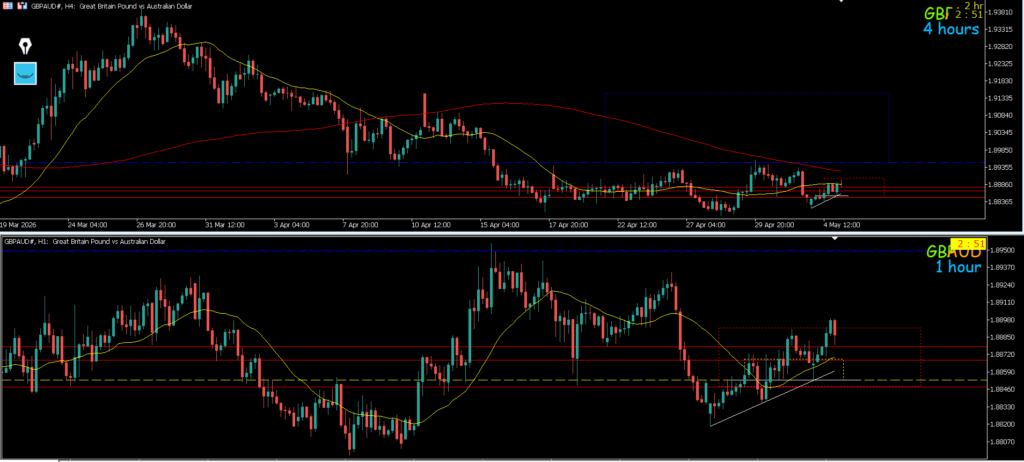Click the 4 May 12:00 time label
The image size is (1024, 462).
click(841, 224)
